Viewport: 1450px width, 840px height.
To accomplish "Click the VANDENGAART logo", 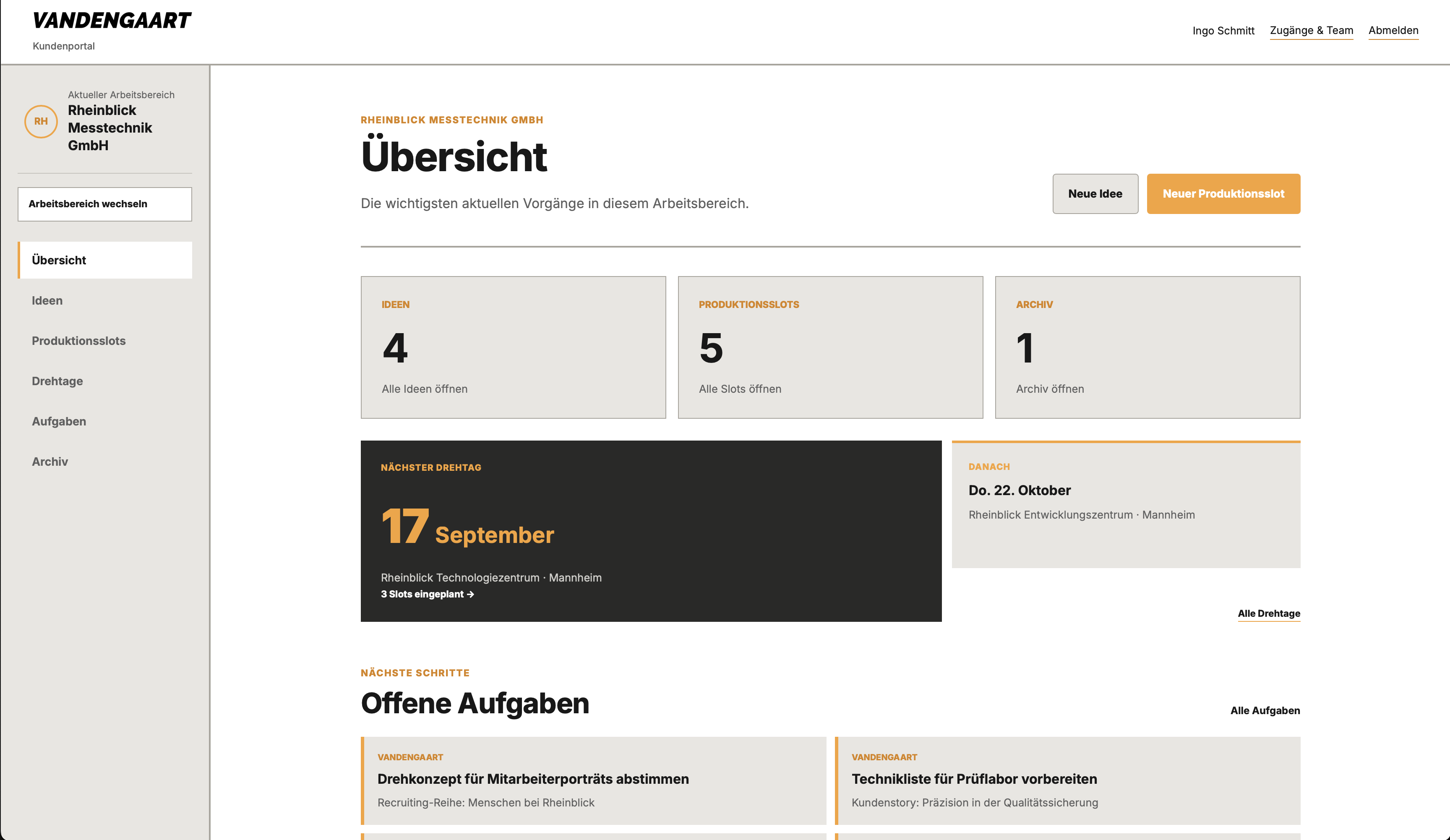I will [x=112, y=21].
